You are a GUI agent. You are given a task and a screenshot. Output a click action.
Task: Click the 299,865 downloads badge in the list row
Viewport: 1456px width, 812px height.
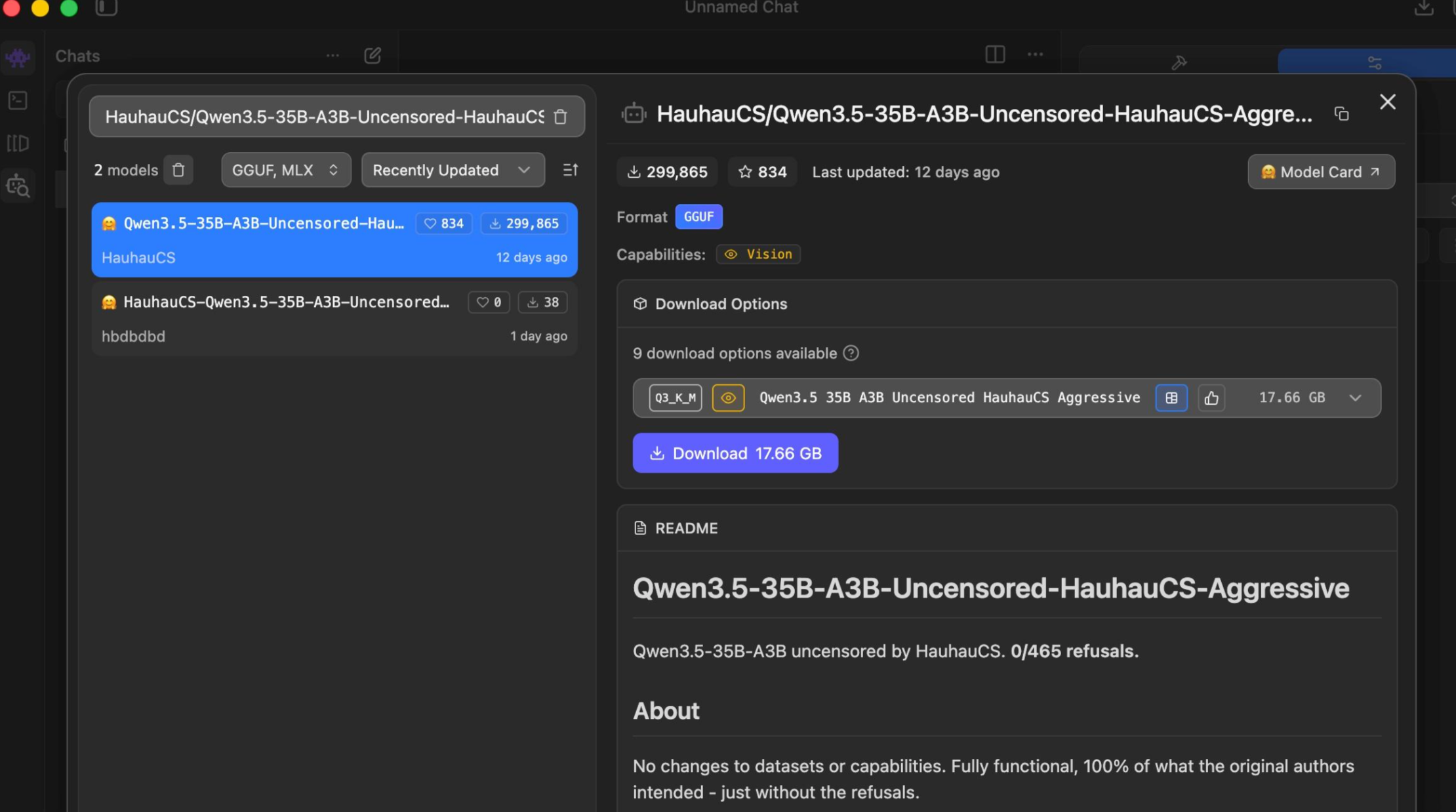point(524,224)
